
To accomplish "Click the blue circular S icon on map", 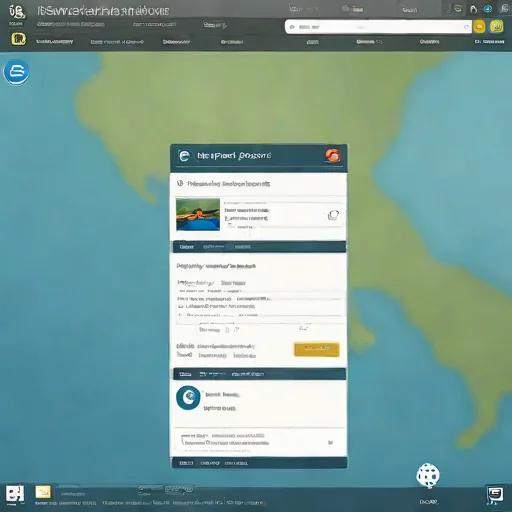I will click(16, 72).
